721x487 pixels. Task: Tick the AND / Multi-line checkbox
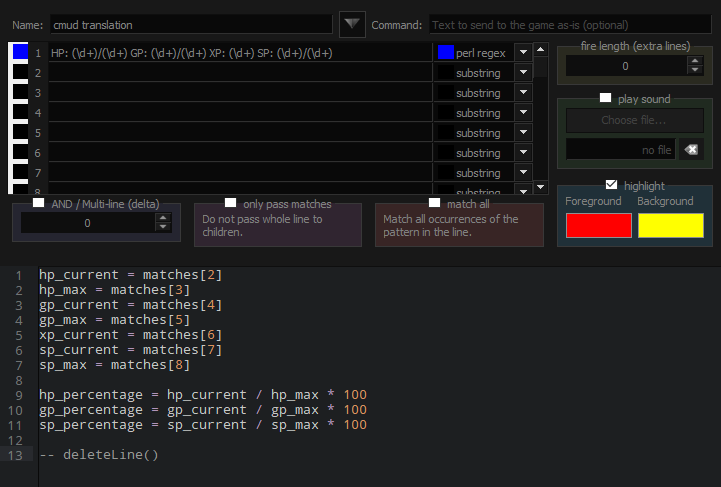point(38,203)
